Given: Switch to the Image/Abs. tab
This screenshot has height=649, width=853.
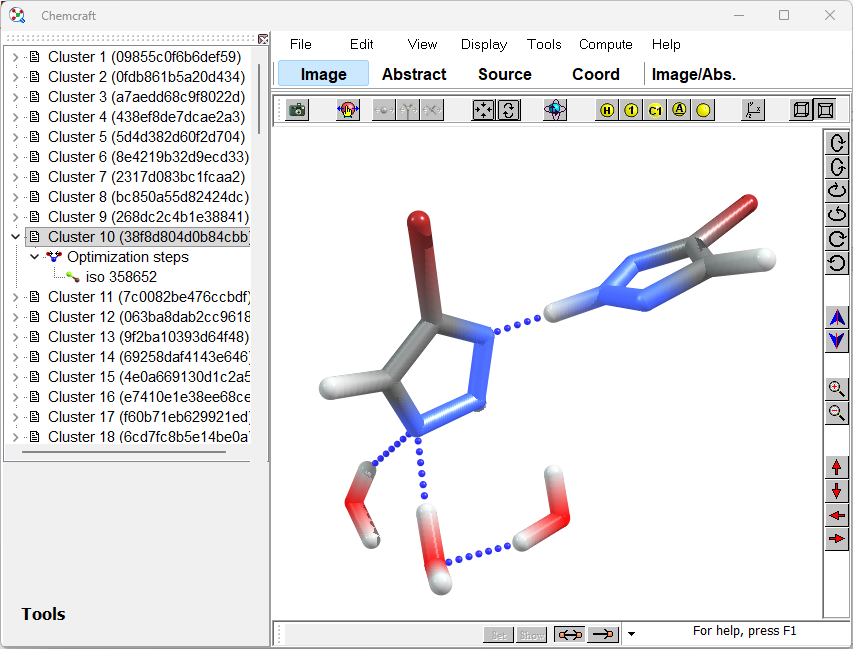Looking at the screenshot, I should [x=694, y=74].
